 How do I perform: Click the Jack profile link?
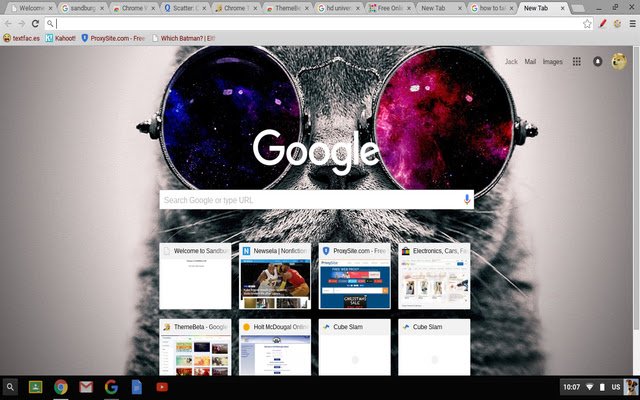pos(511,62)
